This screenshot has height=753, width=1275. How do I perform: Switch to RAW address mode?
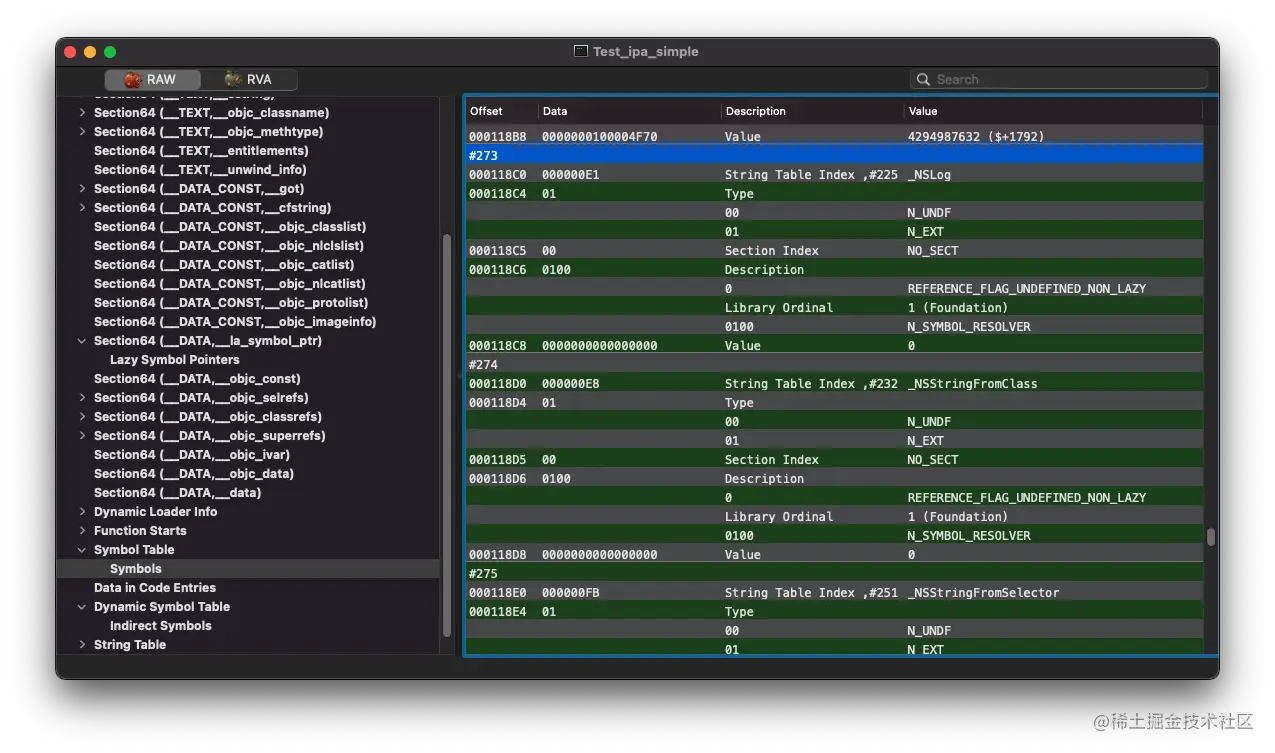[152, 80]
